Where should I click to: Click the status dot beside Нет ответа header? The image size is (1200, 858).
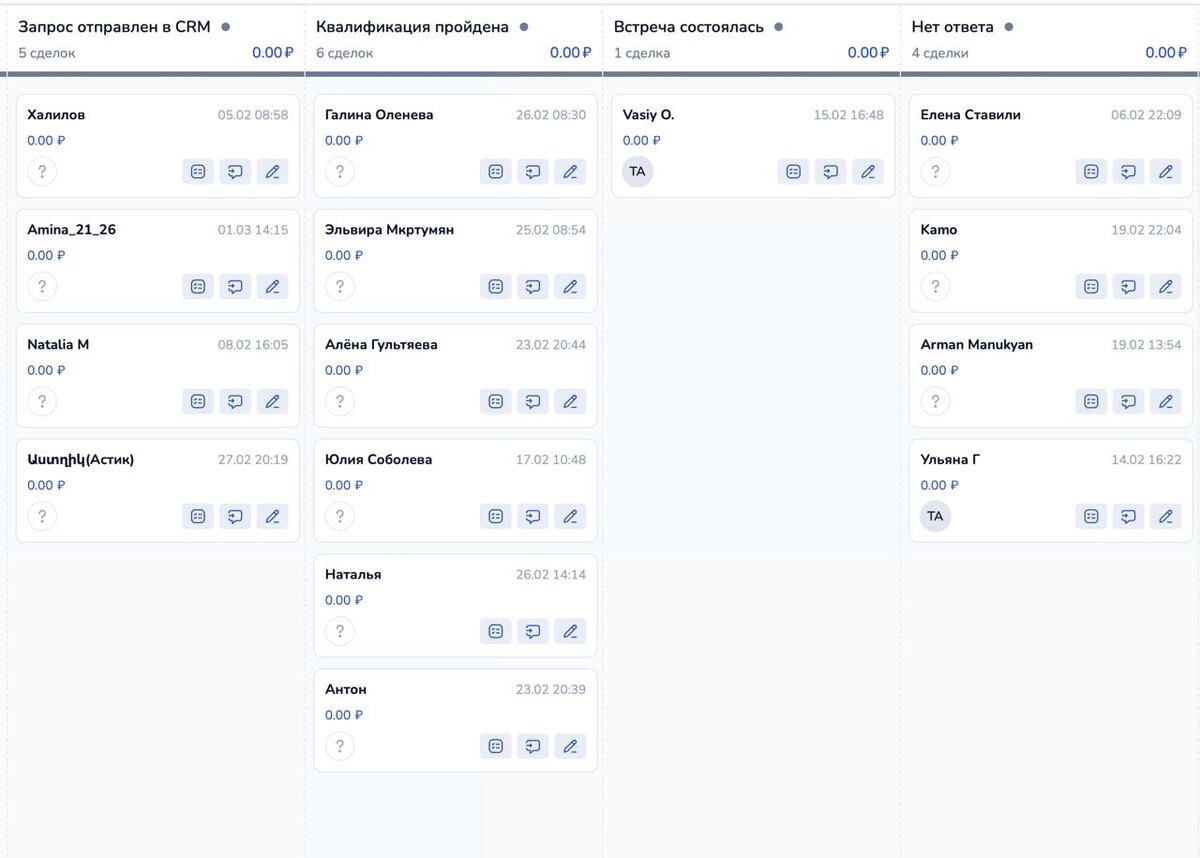click(1008, 27)
